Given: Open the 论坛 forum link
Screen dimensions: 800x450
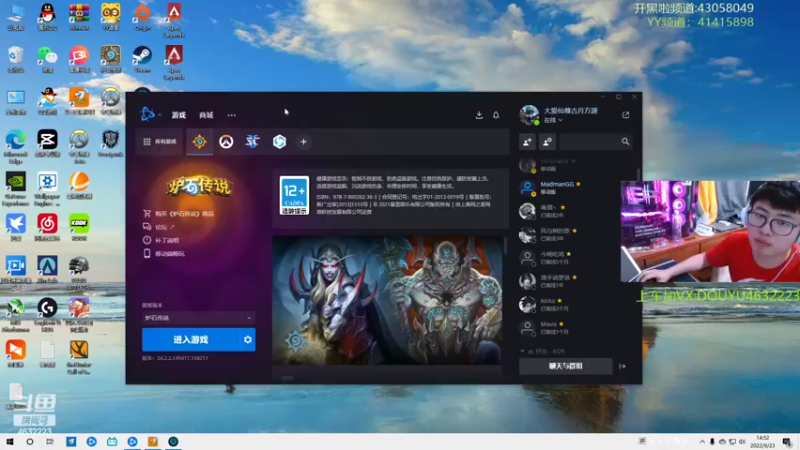Looking at the screenshot, I should tap(159, 227).
